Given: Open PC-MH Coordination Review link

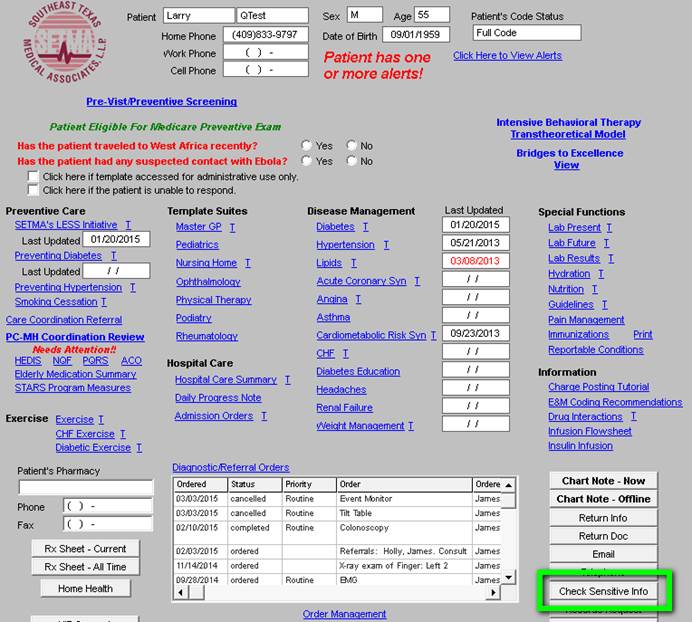Looking at the screenshot, I should click(x=75, y=337).
